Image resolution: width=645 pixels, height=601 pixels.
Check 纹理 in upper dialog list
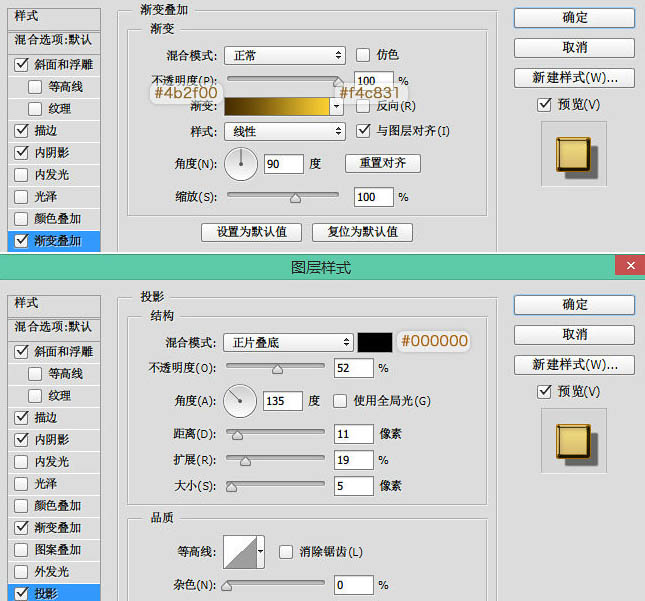click(x=35, y=109)
